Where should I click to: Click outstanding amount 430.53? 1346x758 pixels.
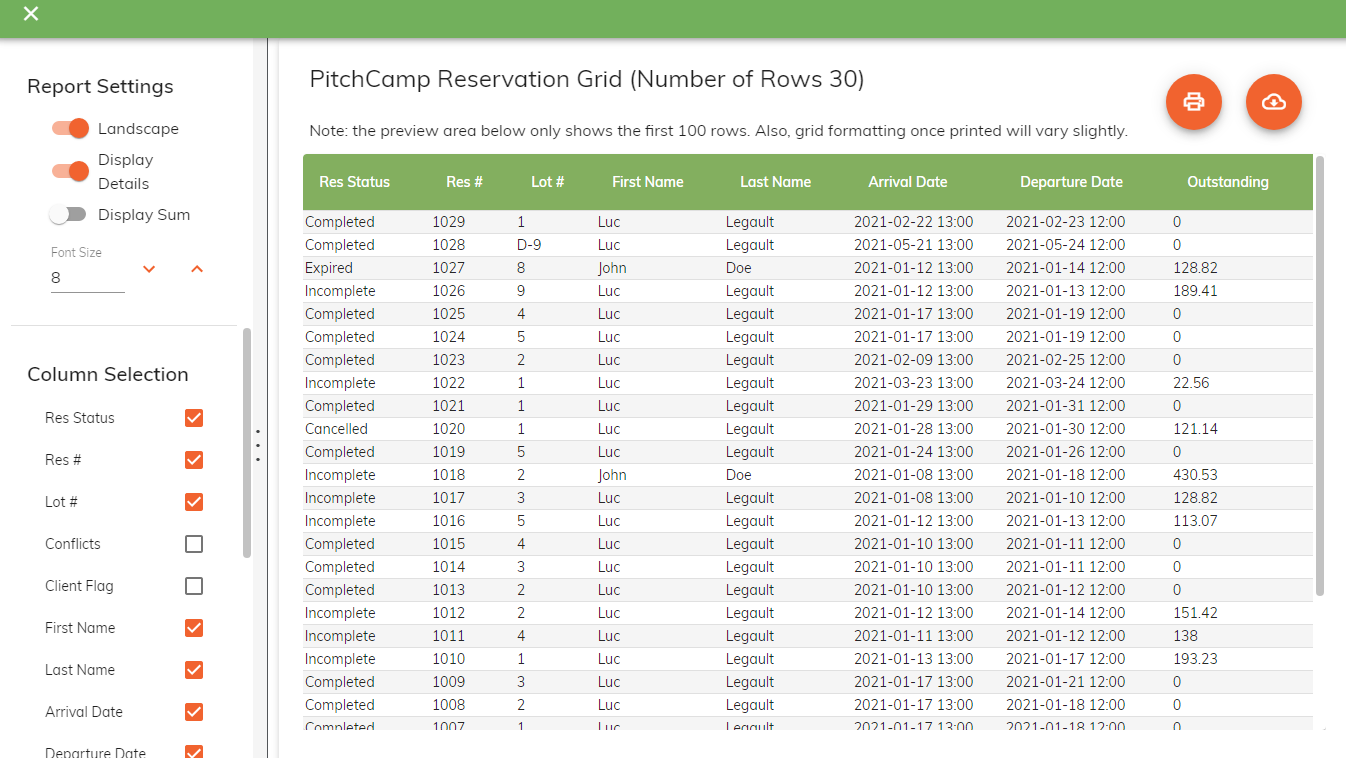[1195, 475]
